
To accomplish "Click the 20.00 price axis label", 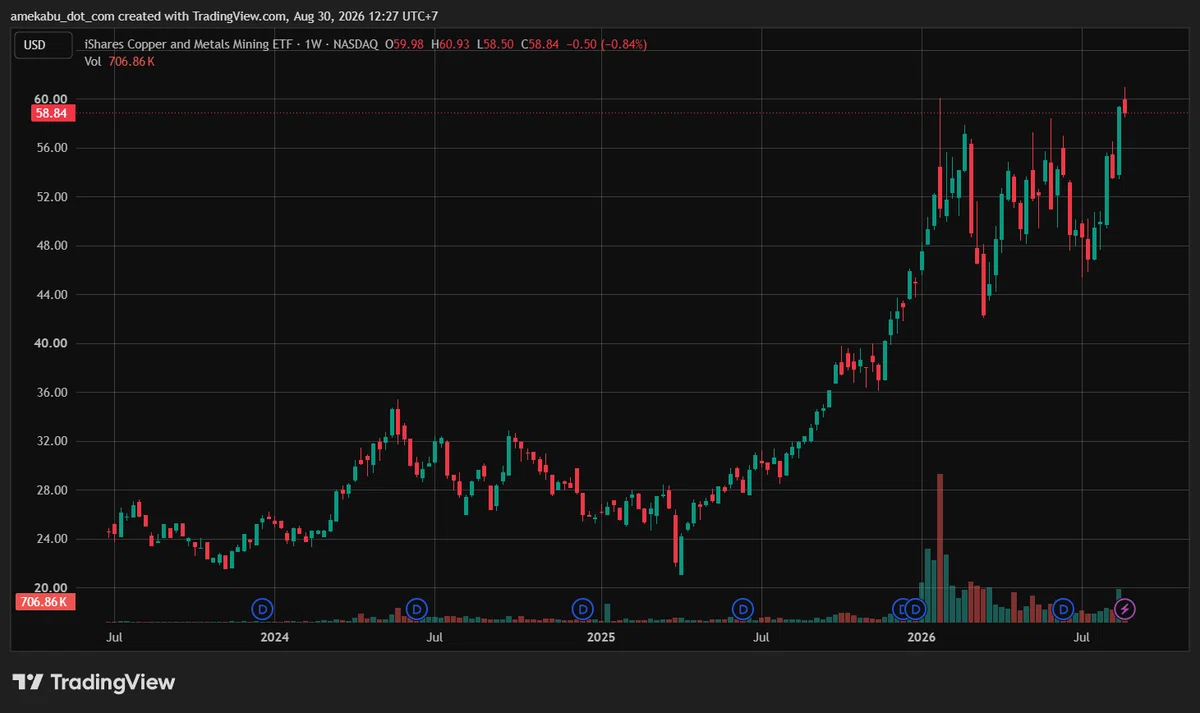I will (51, 588).
